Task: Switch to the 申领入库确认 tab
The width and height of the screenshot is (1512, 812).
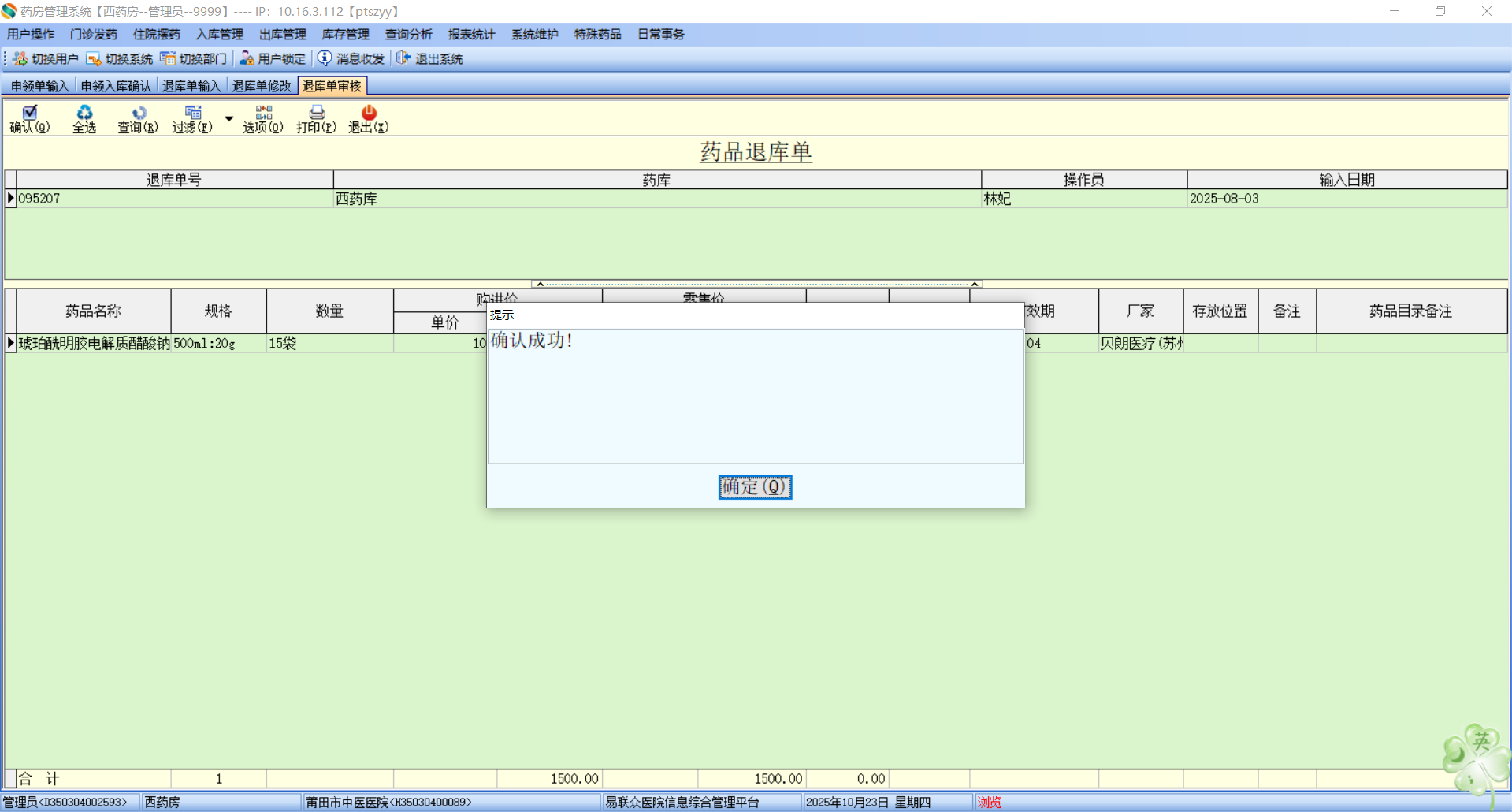Action: tap(116, 86)
